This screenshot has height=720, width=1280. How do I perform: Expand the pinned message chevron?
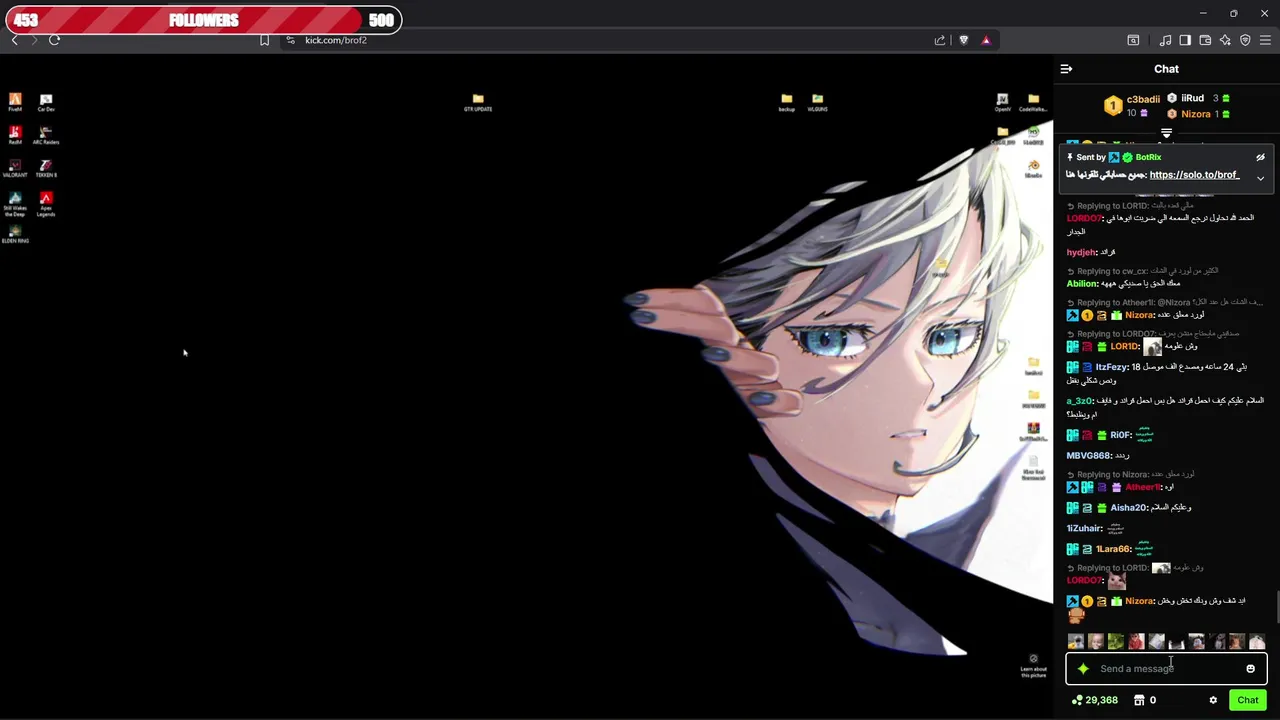point(1260,178)
